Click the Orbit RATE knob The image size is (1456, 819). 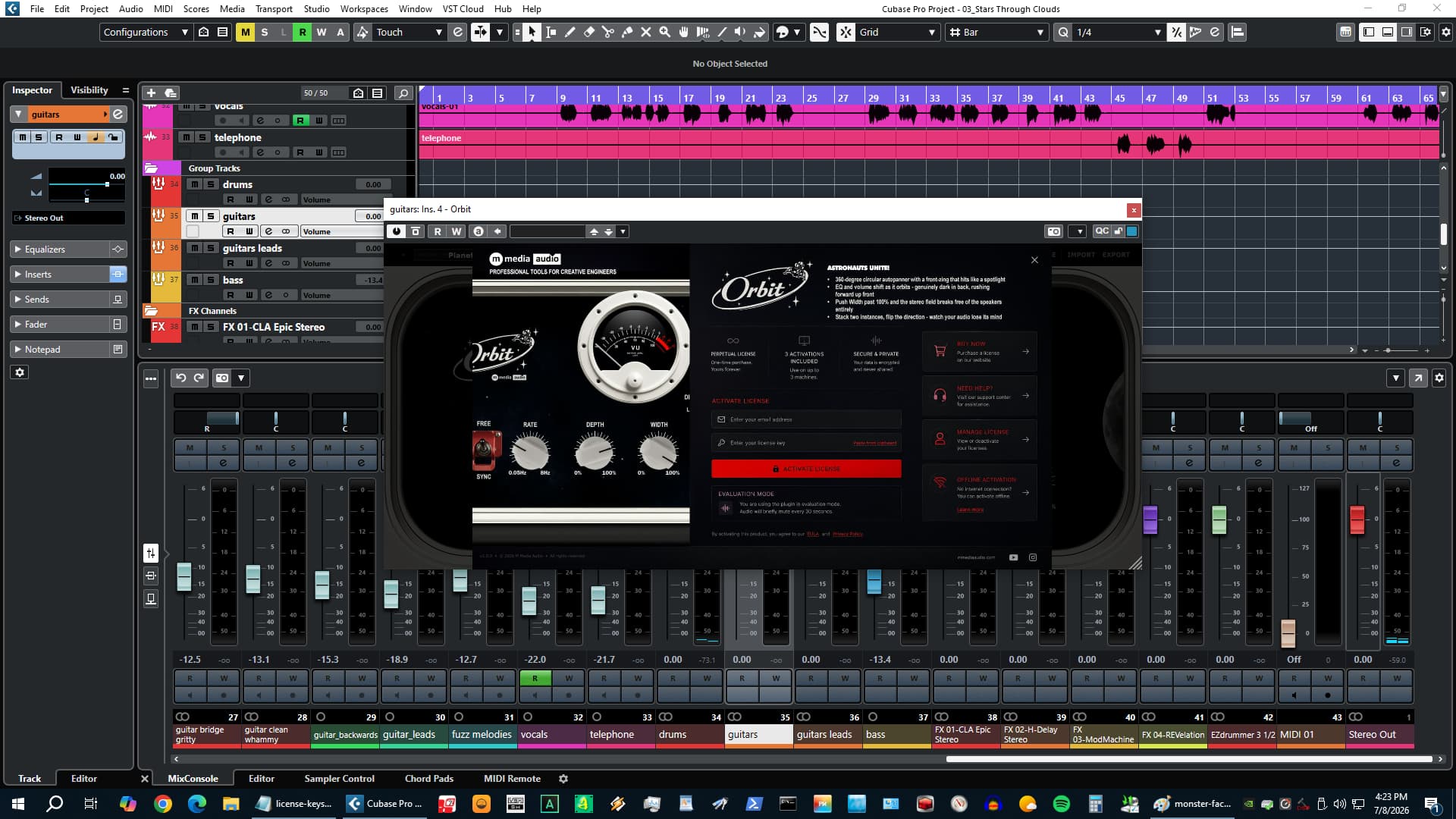tap(529, 452)
